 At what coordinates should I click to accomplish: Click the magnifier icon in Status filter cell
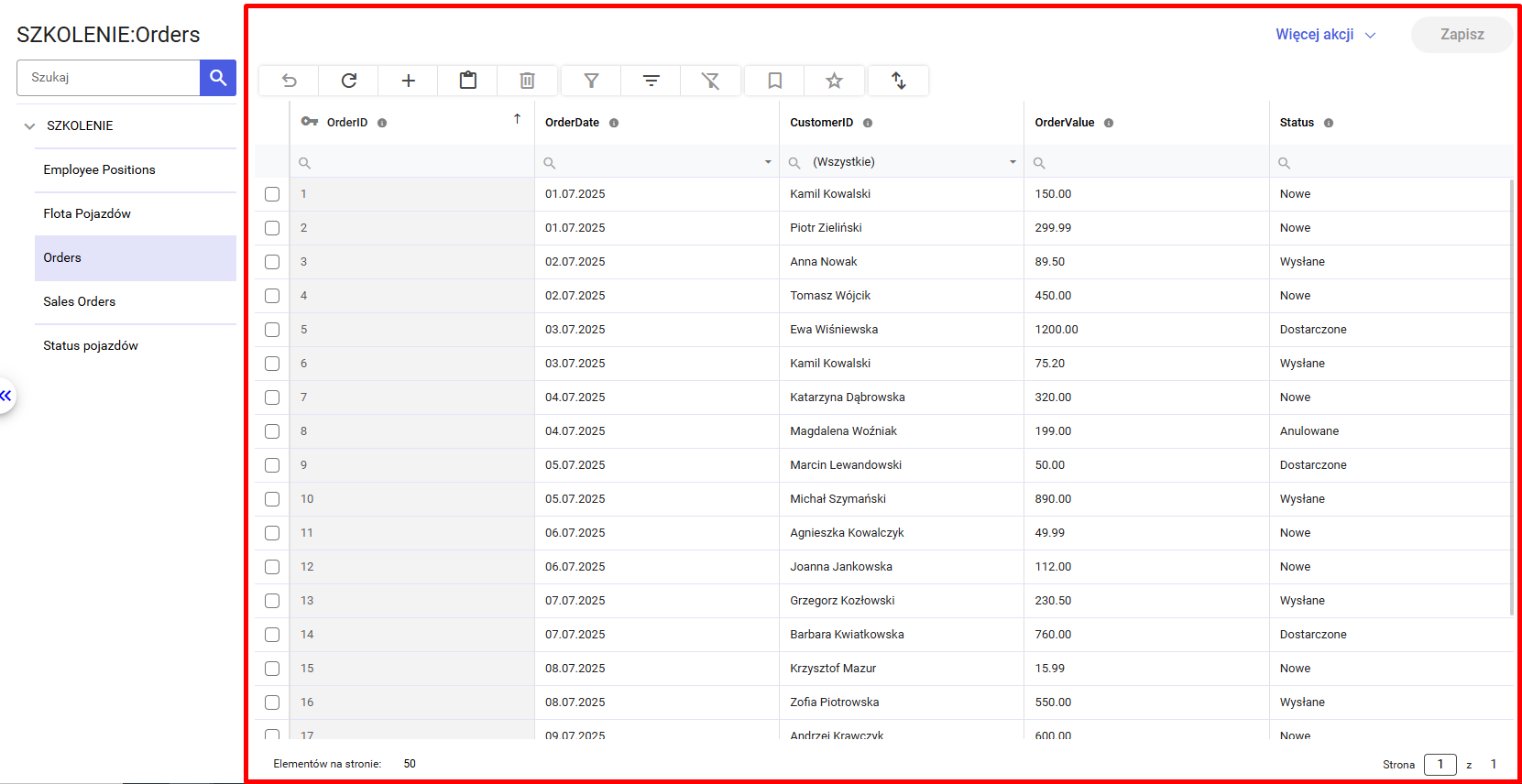point(1285,163)
